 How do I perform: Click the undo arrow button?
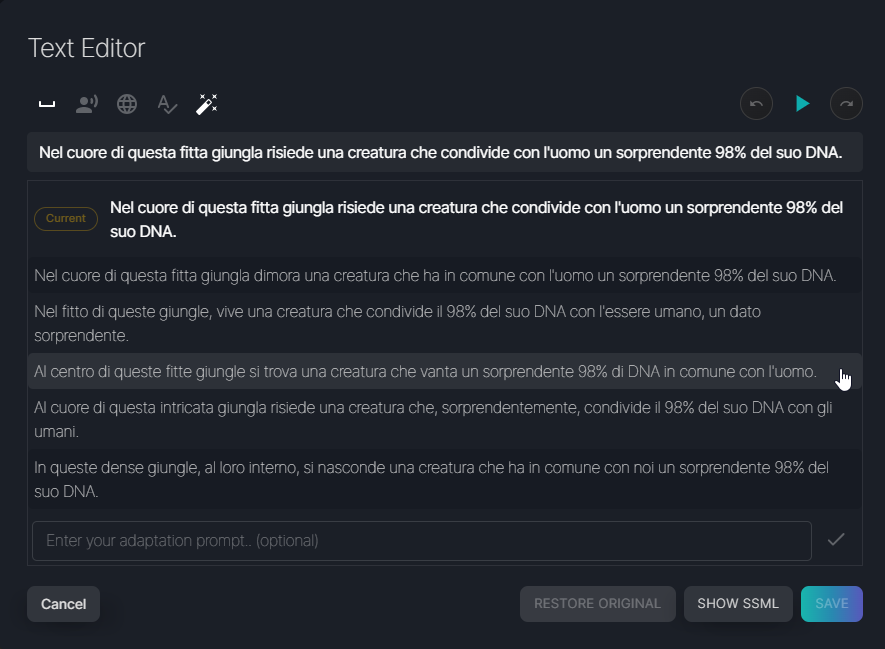click(756, 103)
